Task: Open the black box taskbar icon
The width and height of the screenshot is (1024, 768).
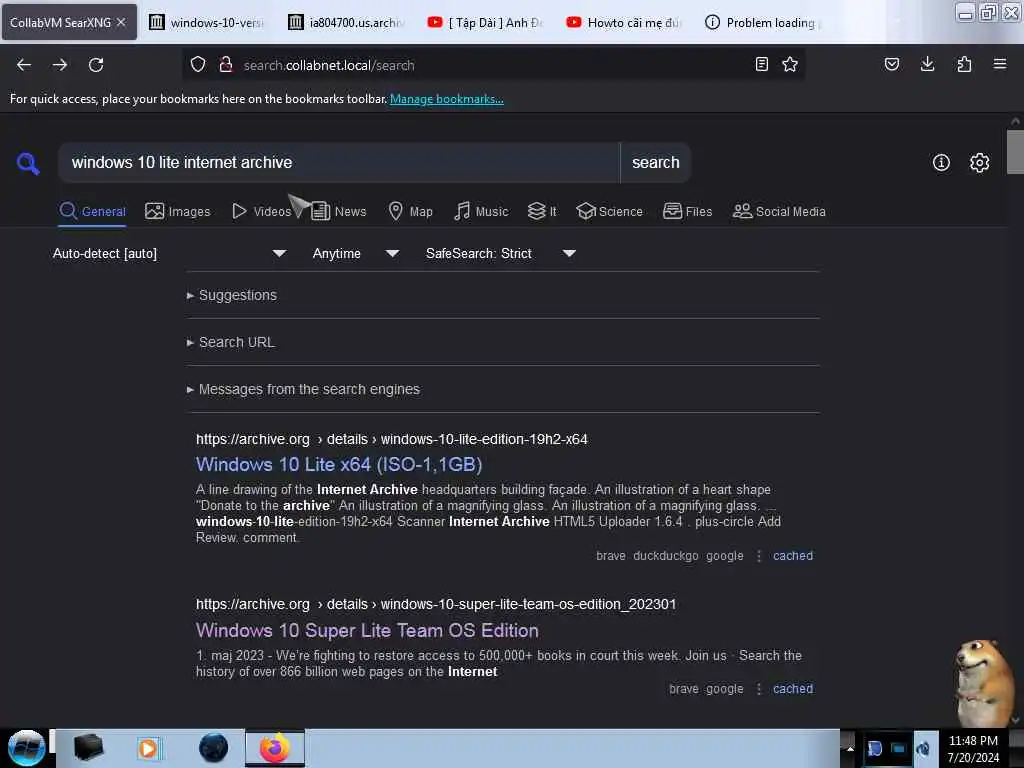Action: pos(88,748)
